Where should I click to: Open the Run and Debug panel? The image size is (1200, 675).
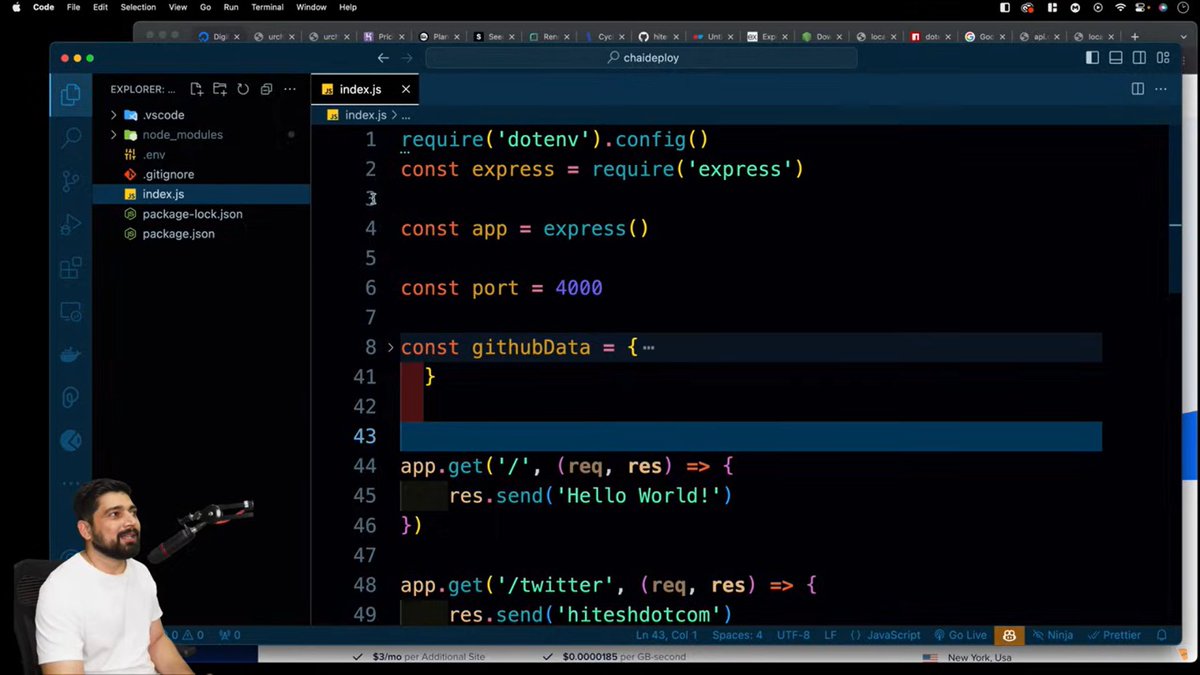[70, 224]
